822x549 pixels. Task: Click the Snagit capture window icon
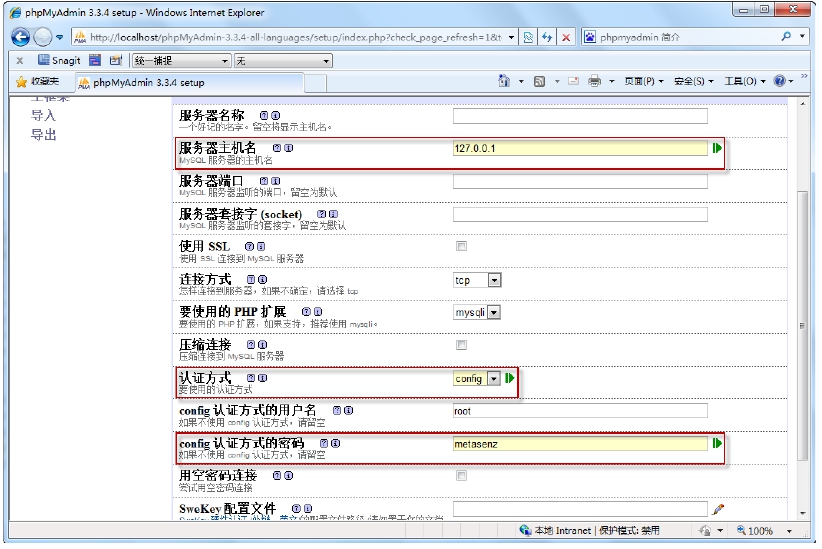(95, 60)
